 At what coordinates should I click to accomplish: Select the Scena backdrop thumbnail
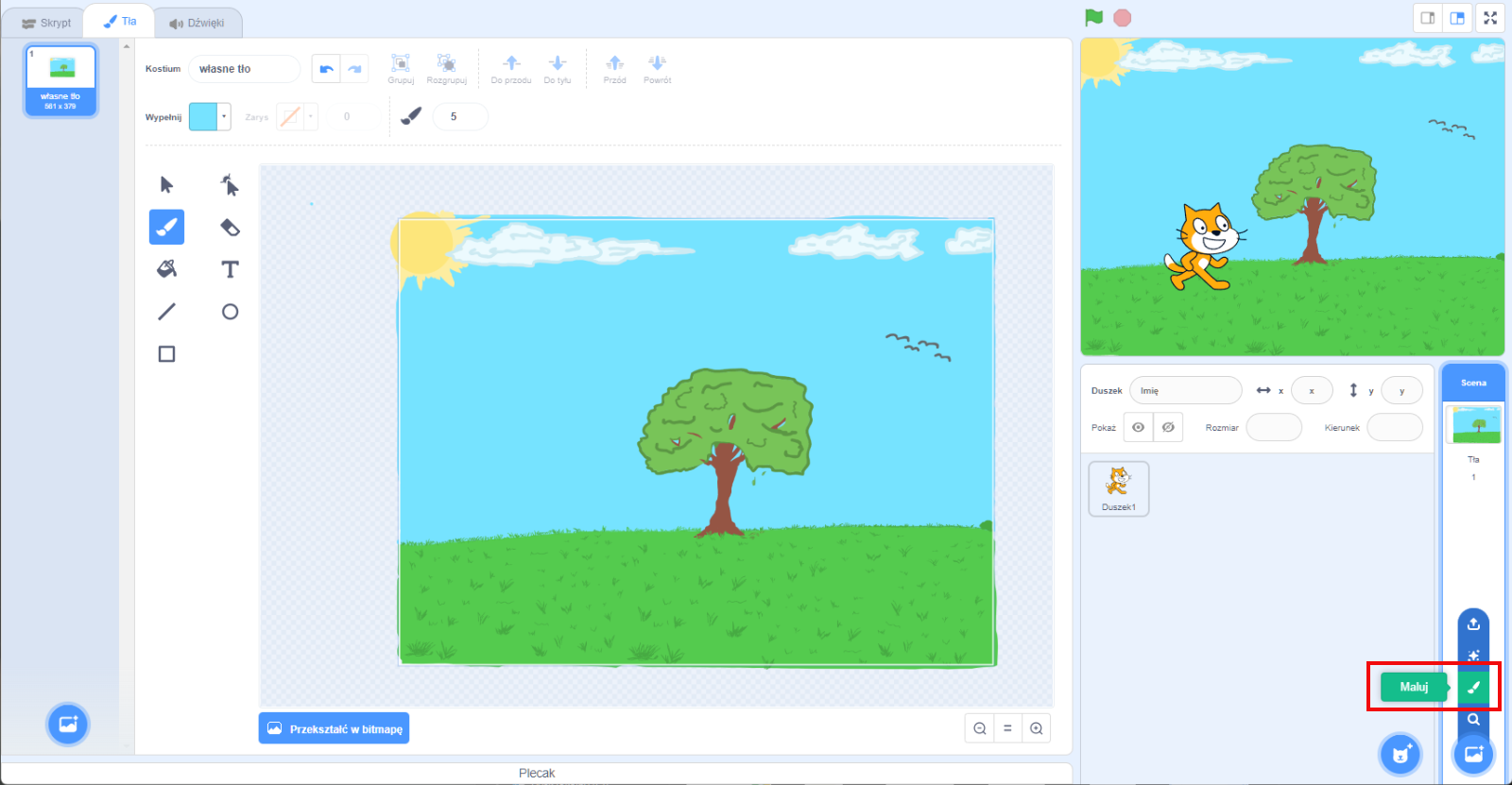pos(1473,425)
